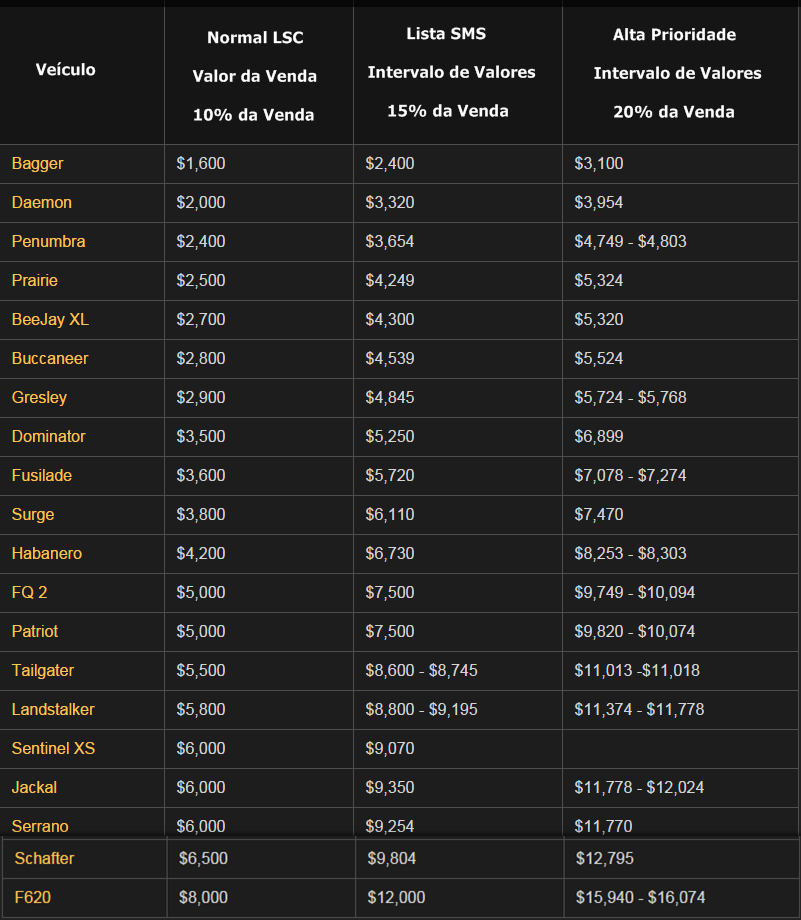The height and width of the screenshot is (920, 801).
Task: Open the Jackal vehicle link
Action: coord(35,787)
